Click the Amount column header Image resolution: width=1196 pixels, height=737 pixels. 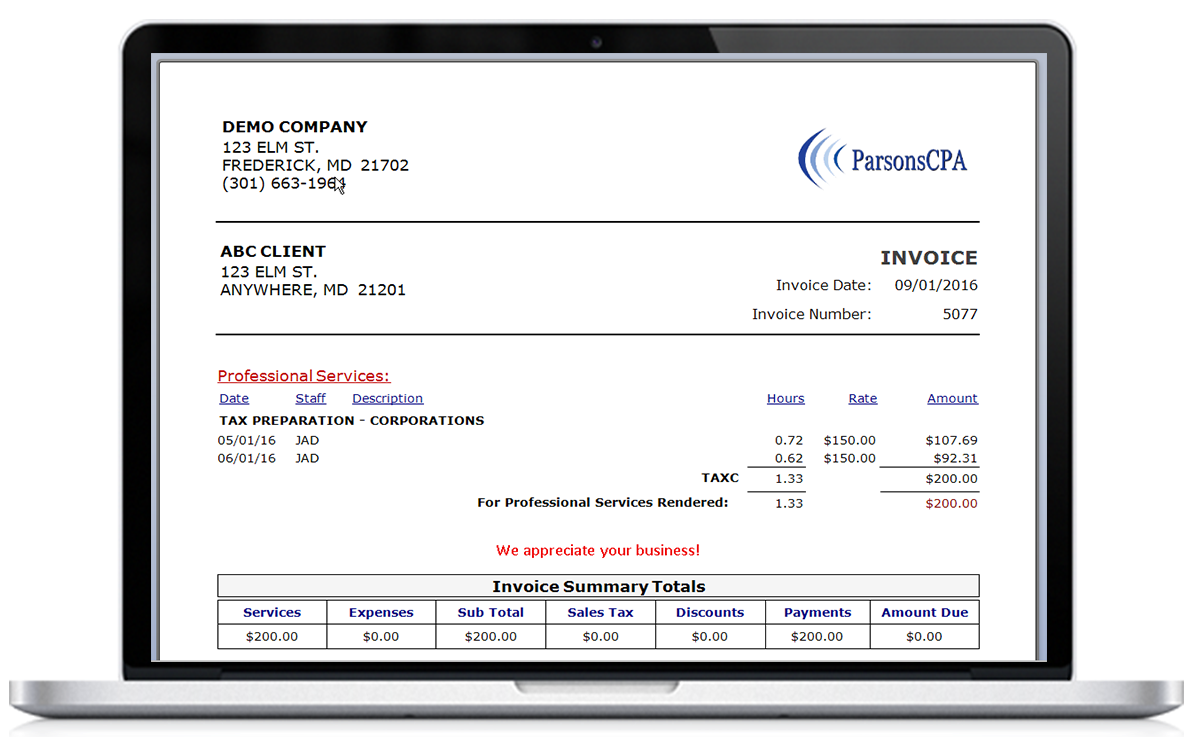pyautogui.click(x=952, y=398)
